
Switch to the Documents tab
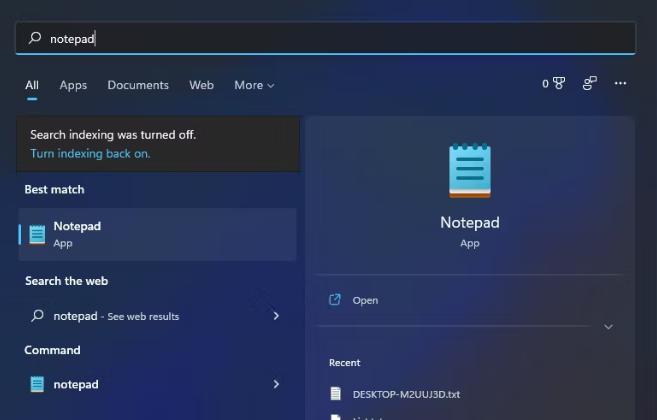click(x=138, y=85)
